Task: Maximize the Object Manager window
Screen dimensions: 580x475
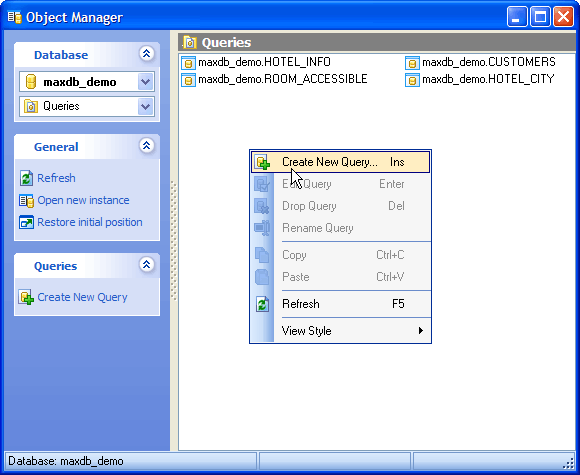Action: point(540,17)
